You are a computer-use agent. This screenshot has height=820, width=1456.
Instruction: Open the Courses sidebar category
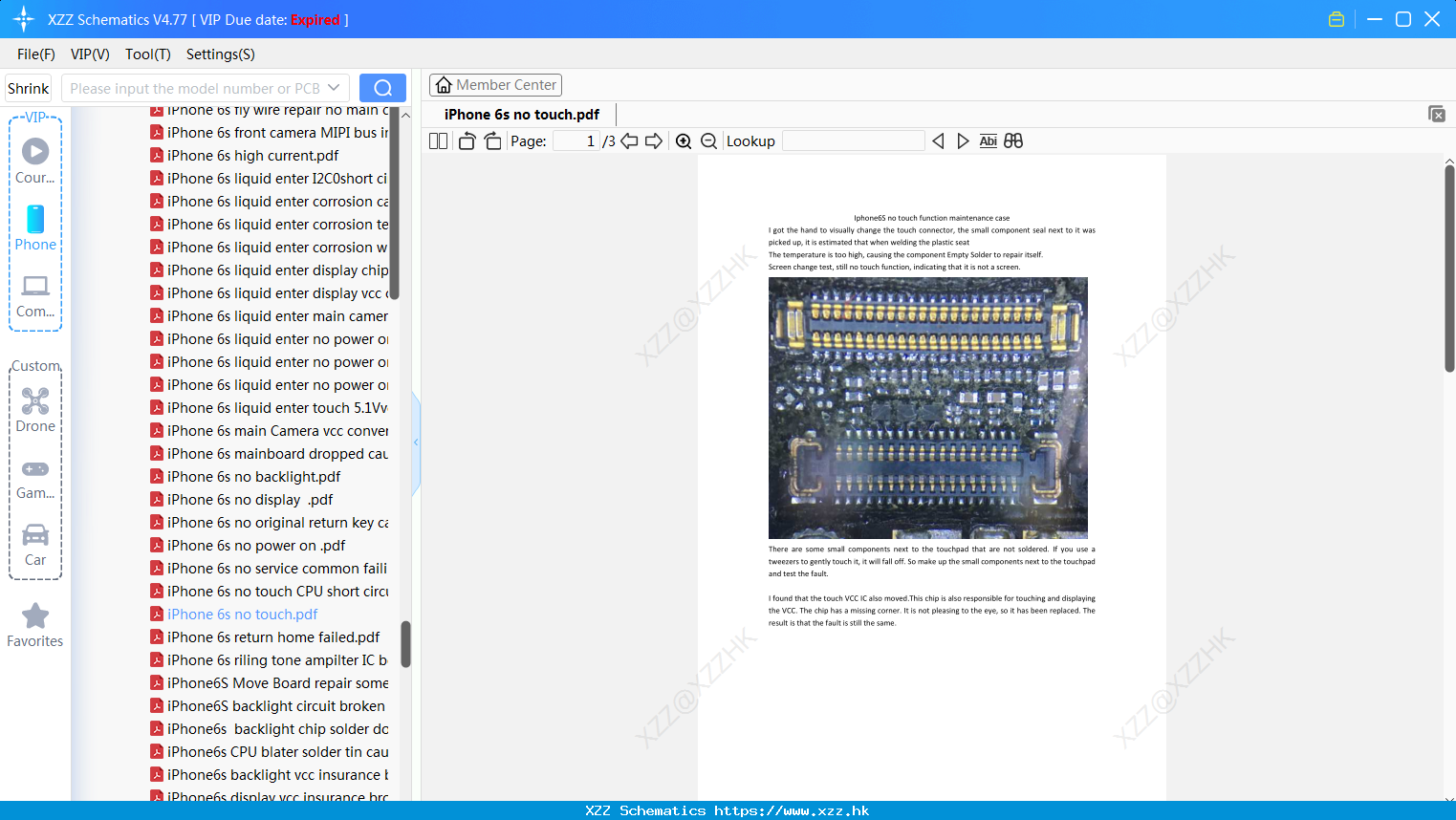[x=35, y=161]
